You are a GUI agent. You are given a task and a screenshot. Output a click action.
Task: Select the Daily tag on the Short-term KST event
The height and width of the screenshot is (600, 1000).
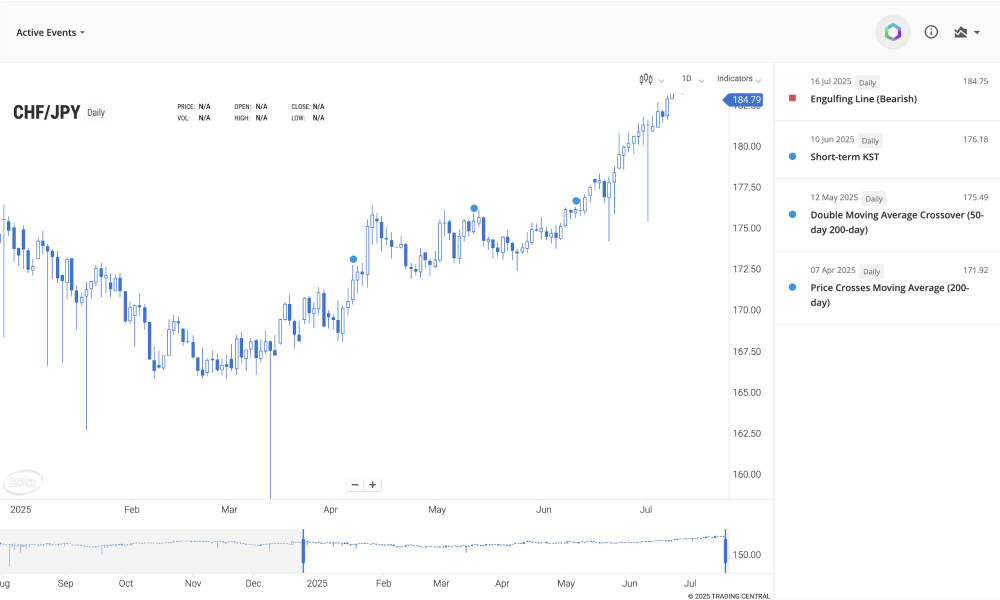869,139
